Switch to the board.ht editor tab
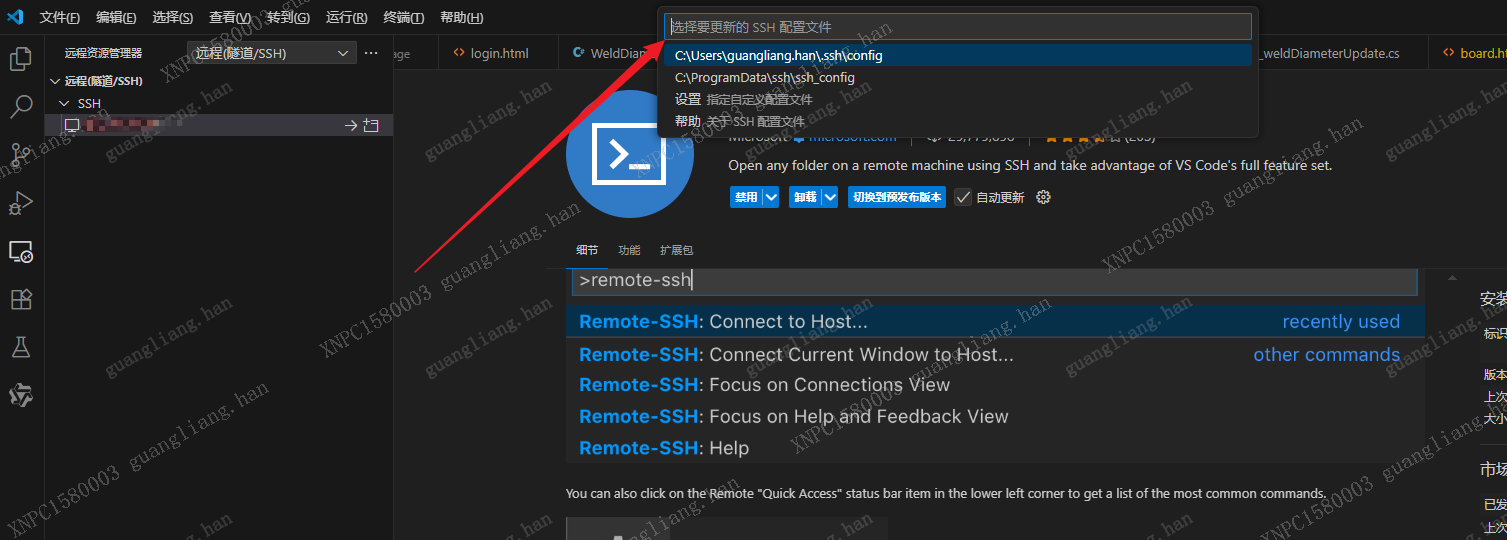The width and height of the screenshot is (1507, 540). point(1470,53)
